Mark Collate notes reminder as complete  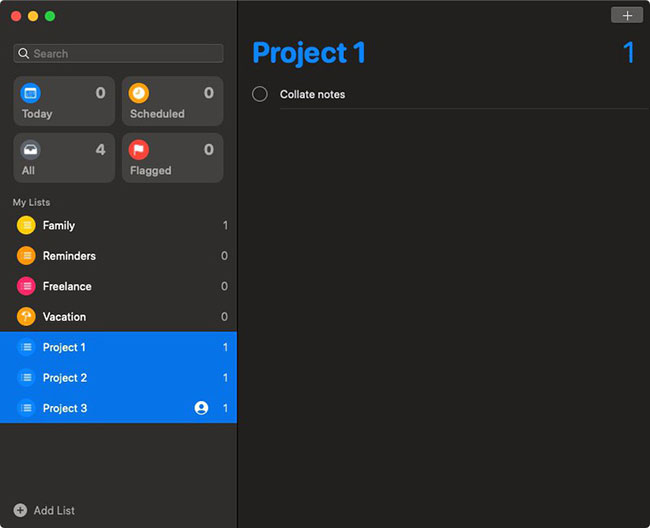click(260, 94)
